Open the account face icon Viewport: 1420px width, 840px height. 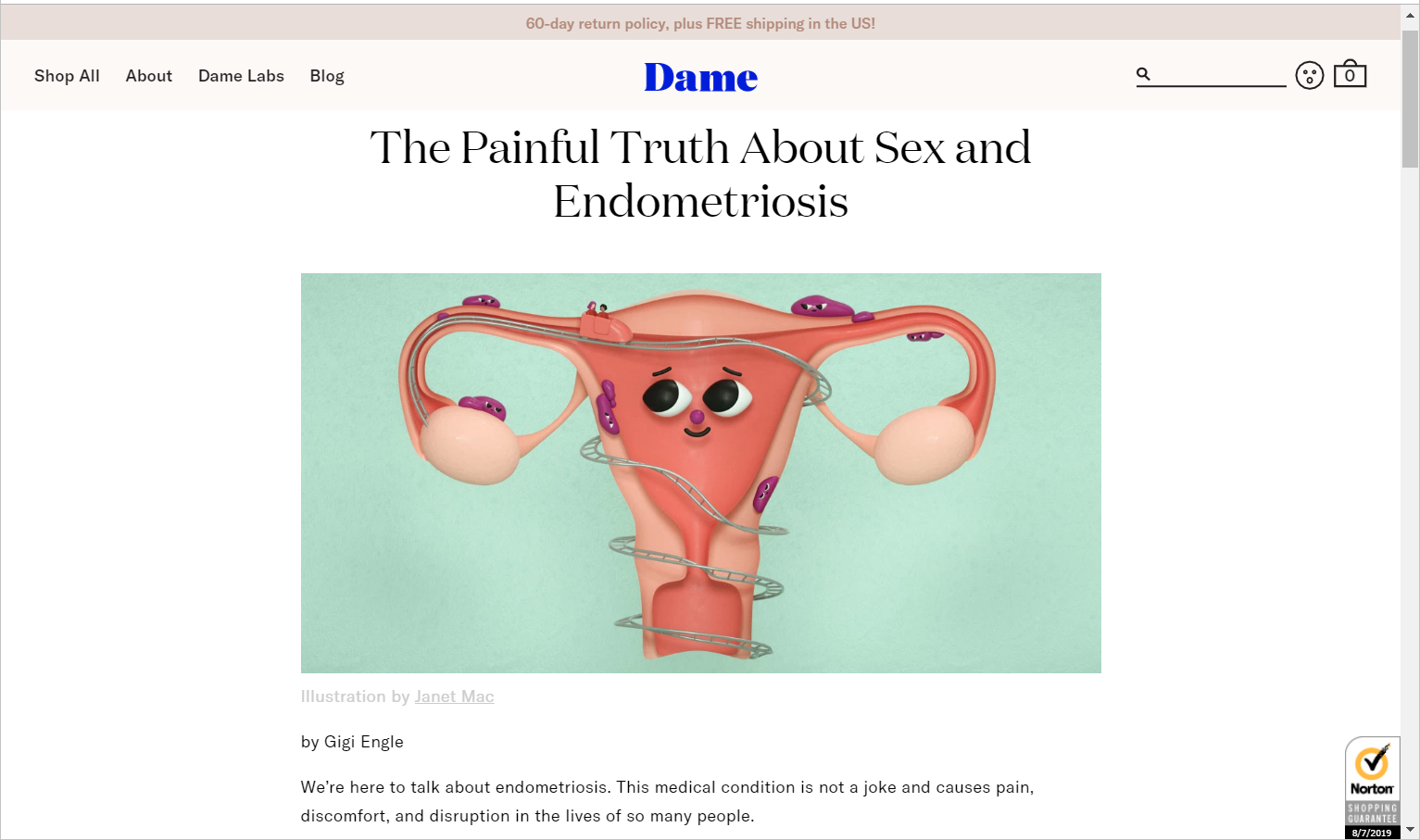(1309, 75)
